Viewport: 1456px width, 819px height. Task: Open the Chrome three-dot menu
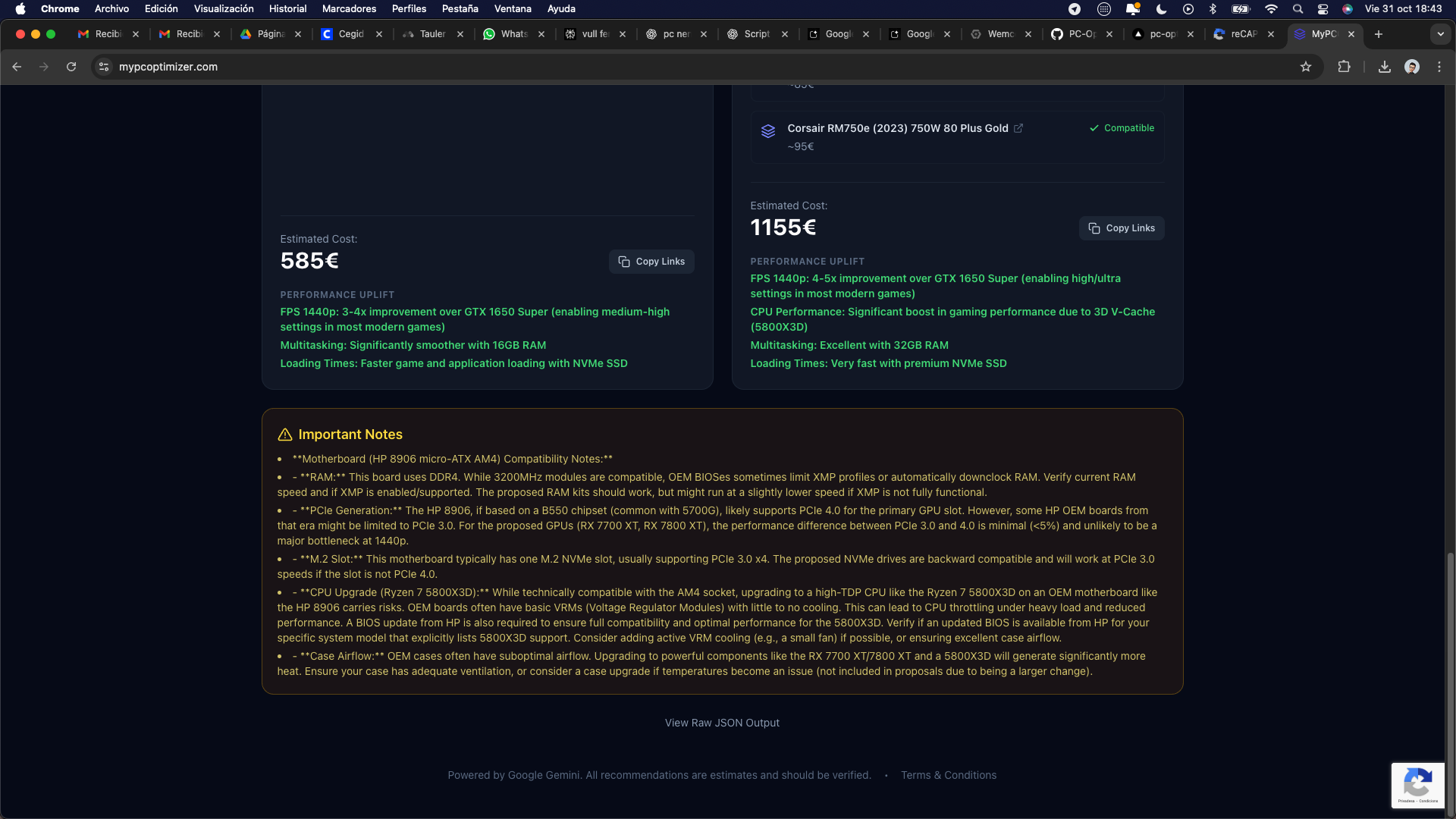coord(1439,67)
